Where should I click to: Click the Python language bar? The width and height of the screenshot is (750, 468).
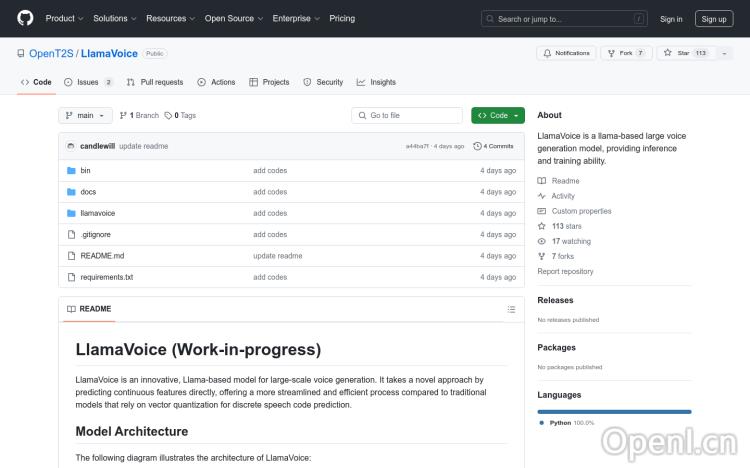614,411
